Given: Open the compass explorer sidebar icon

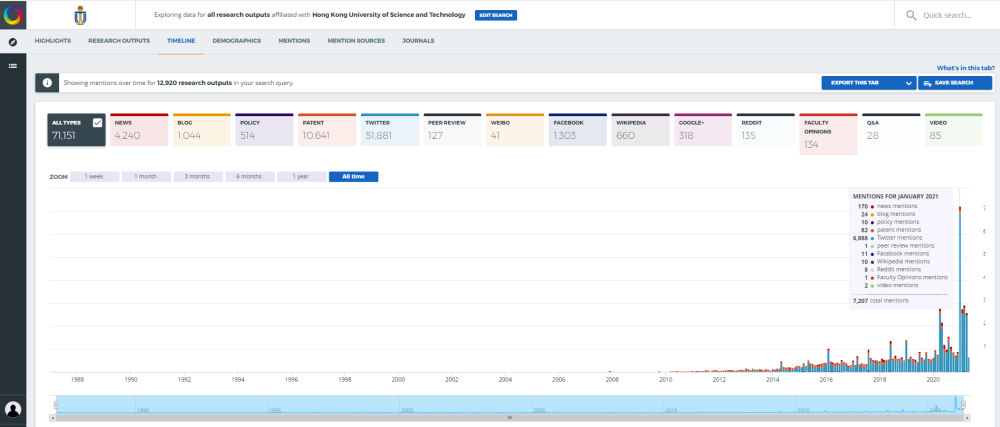Looking at the screenshot, I should point(13,42).
